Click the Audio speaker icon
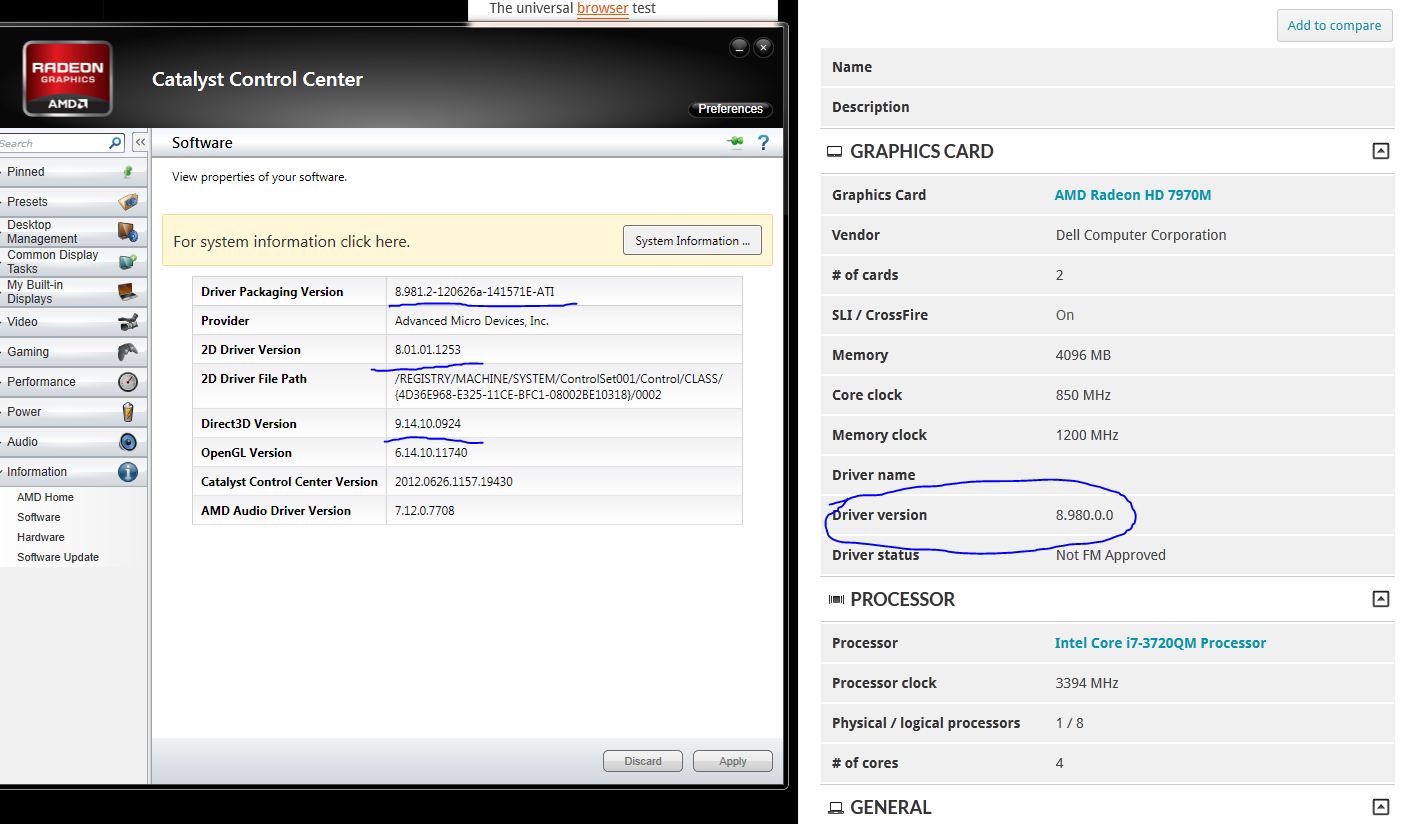The image size is (1402, 824). [128, 442]
